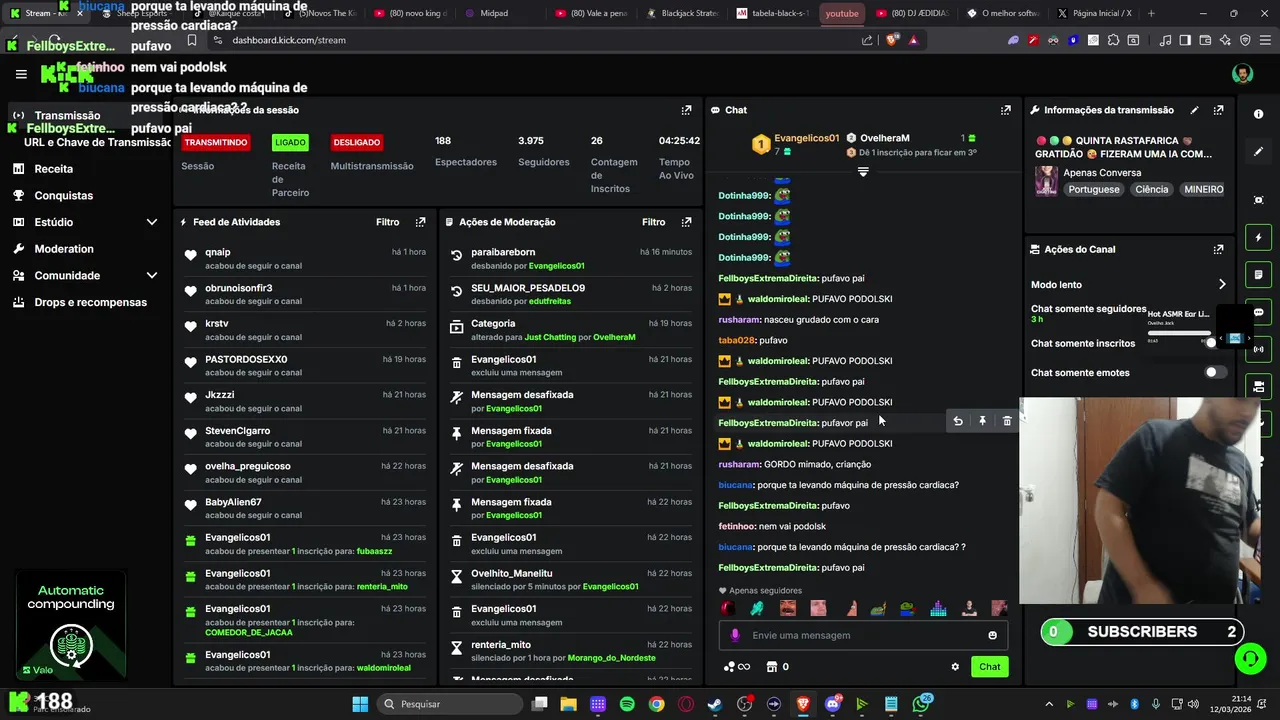
Task: Toggle Chat somente emotes switch
Action: [x=1214, y=372]
